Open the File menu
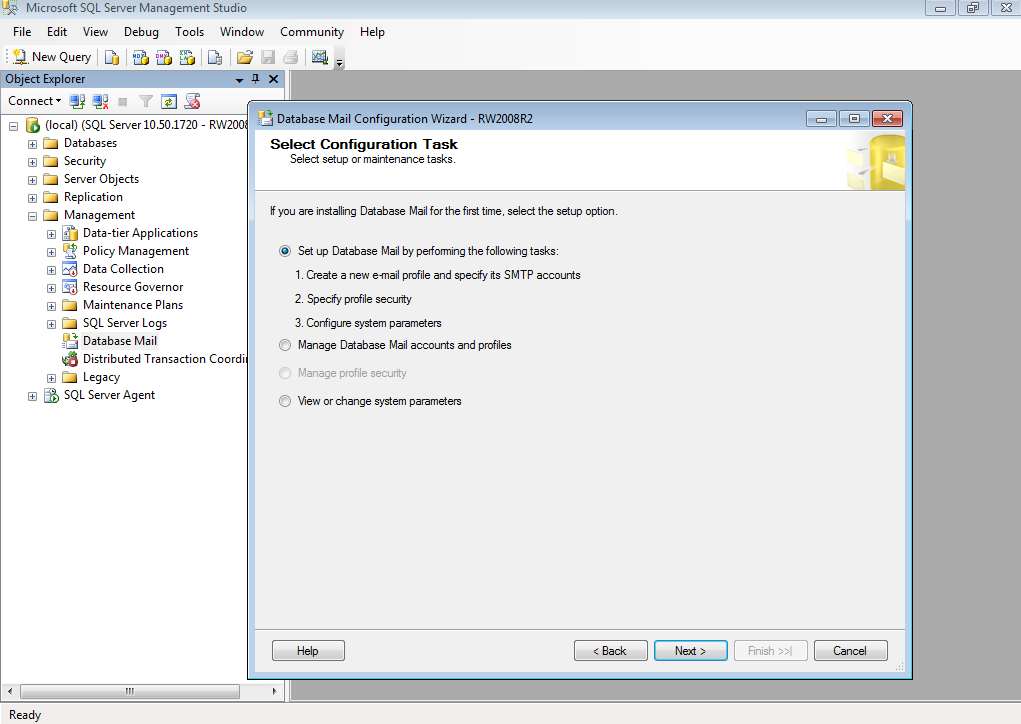The width and height of the screenshot is (1021, 724). coord(21,32)
